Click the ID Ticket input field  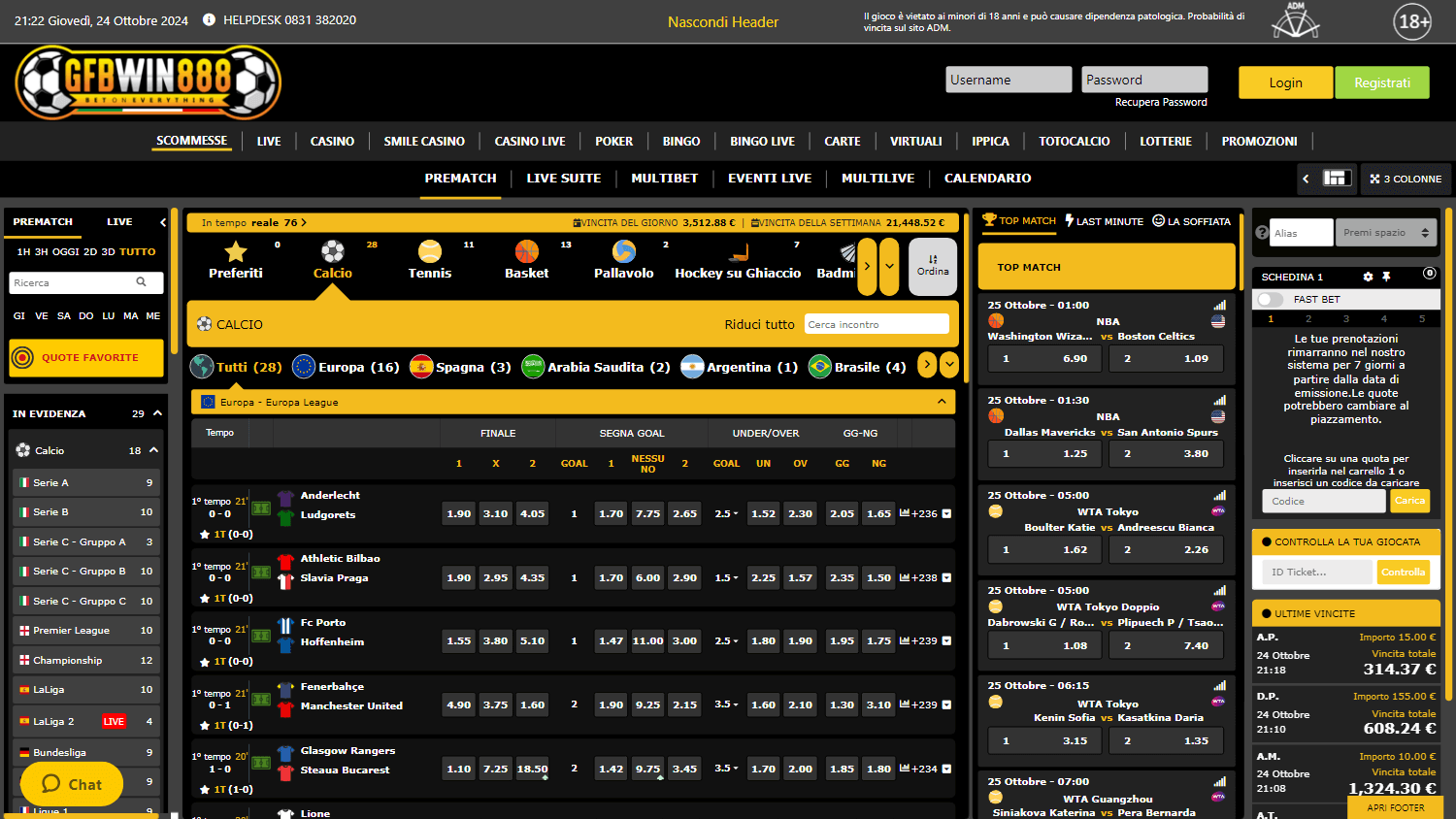pos(1317,573)
